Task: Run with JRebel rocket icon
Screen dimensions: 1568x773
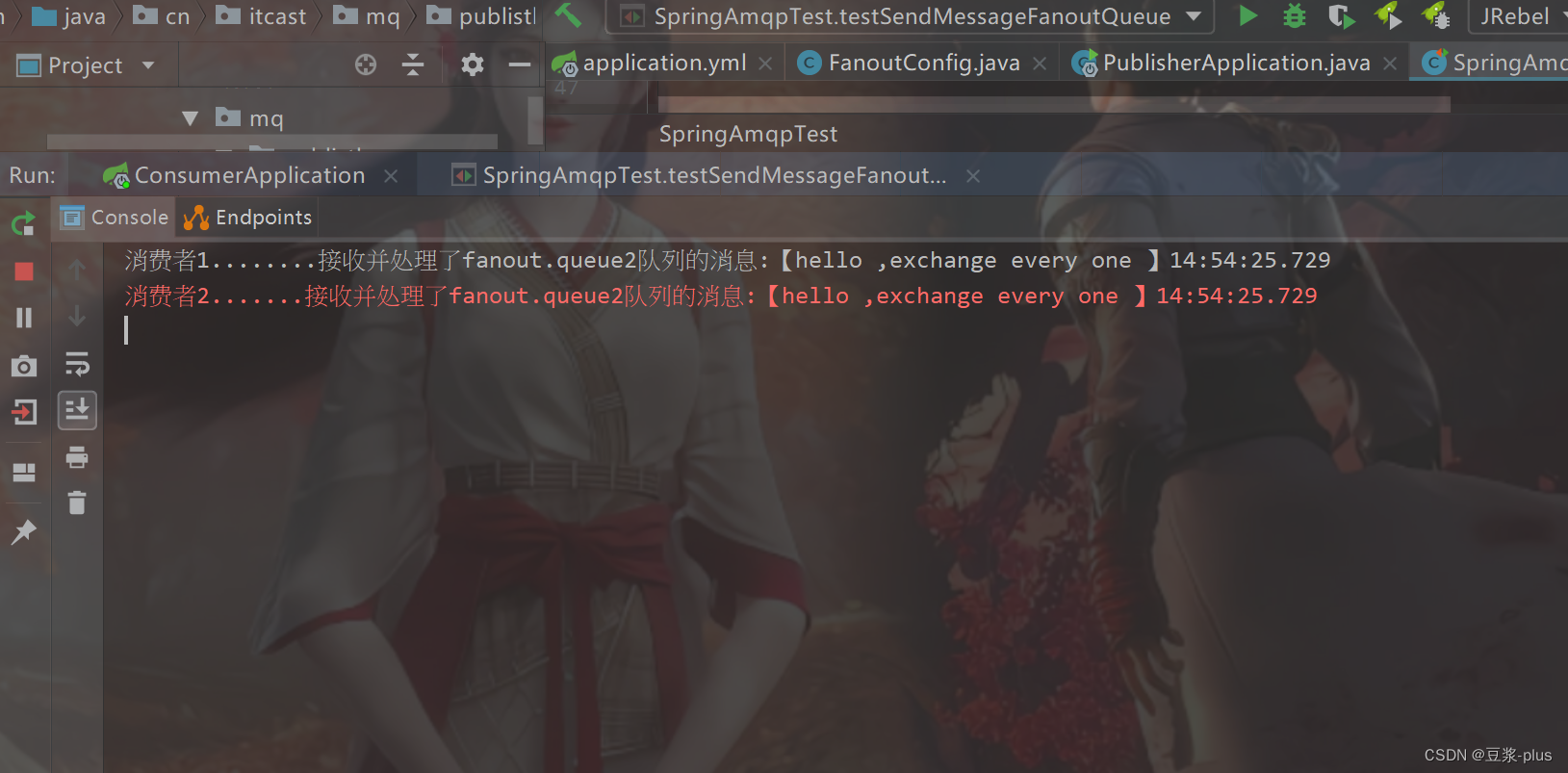Action: tap(1387, 15)
